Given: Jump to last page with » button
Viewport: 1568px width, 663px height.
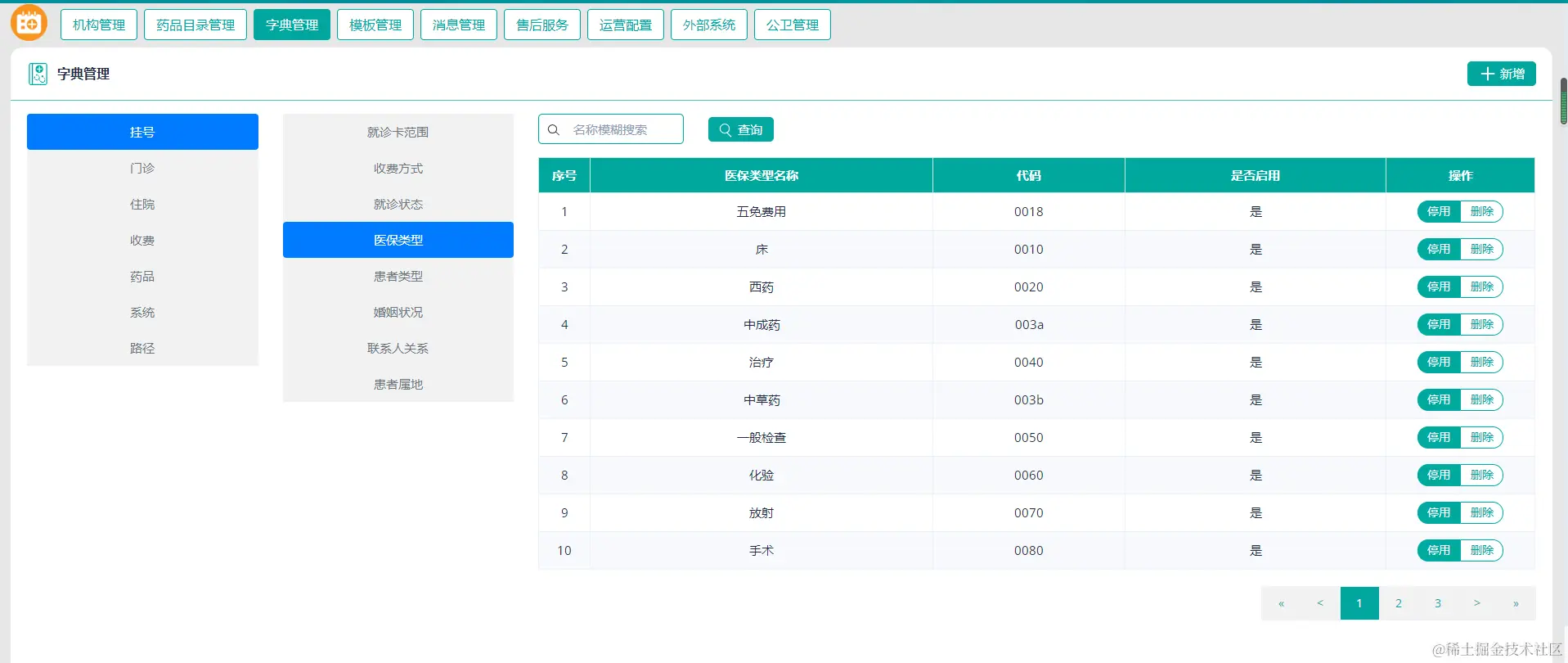Looking at the screenshot, I should pos(1516,603).
